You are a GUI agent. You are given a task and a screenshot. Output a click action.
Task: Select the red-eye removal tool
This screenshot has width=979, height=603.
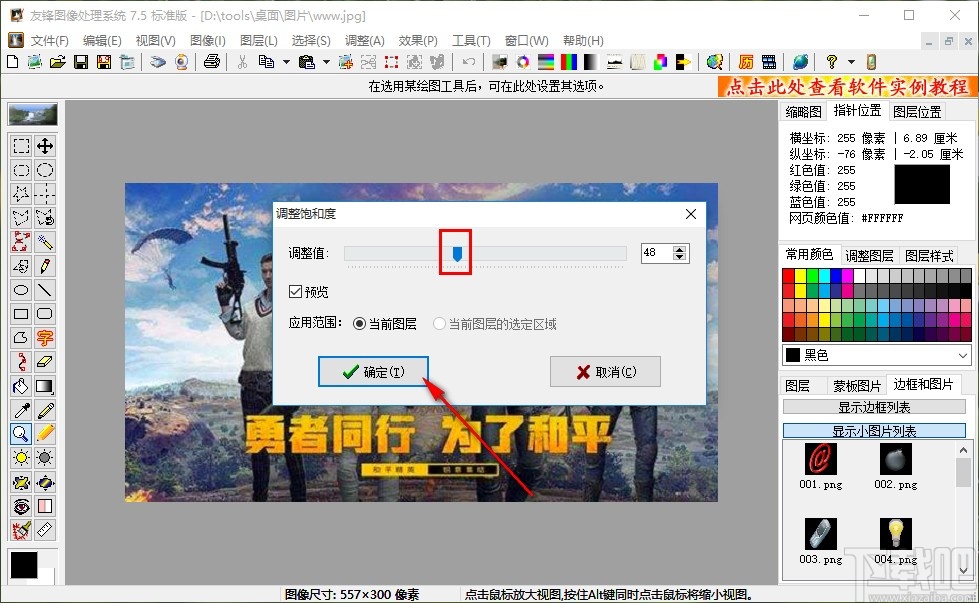click(x=21, y=506)
